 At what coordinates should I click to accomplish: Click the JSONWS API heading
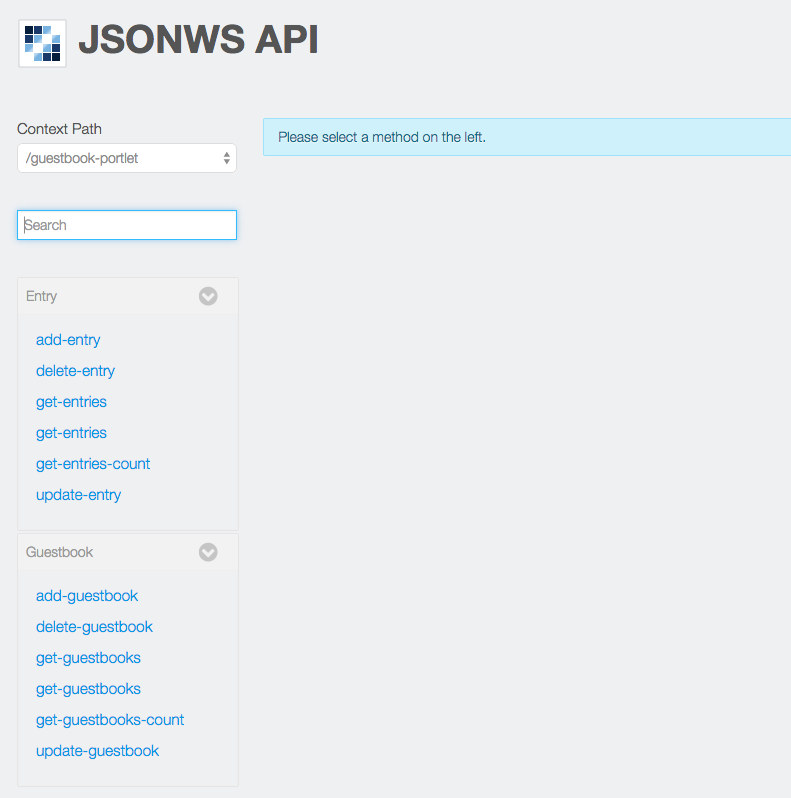click(x=199, y=39)
